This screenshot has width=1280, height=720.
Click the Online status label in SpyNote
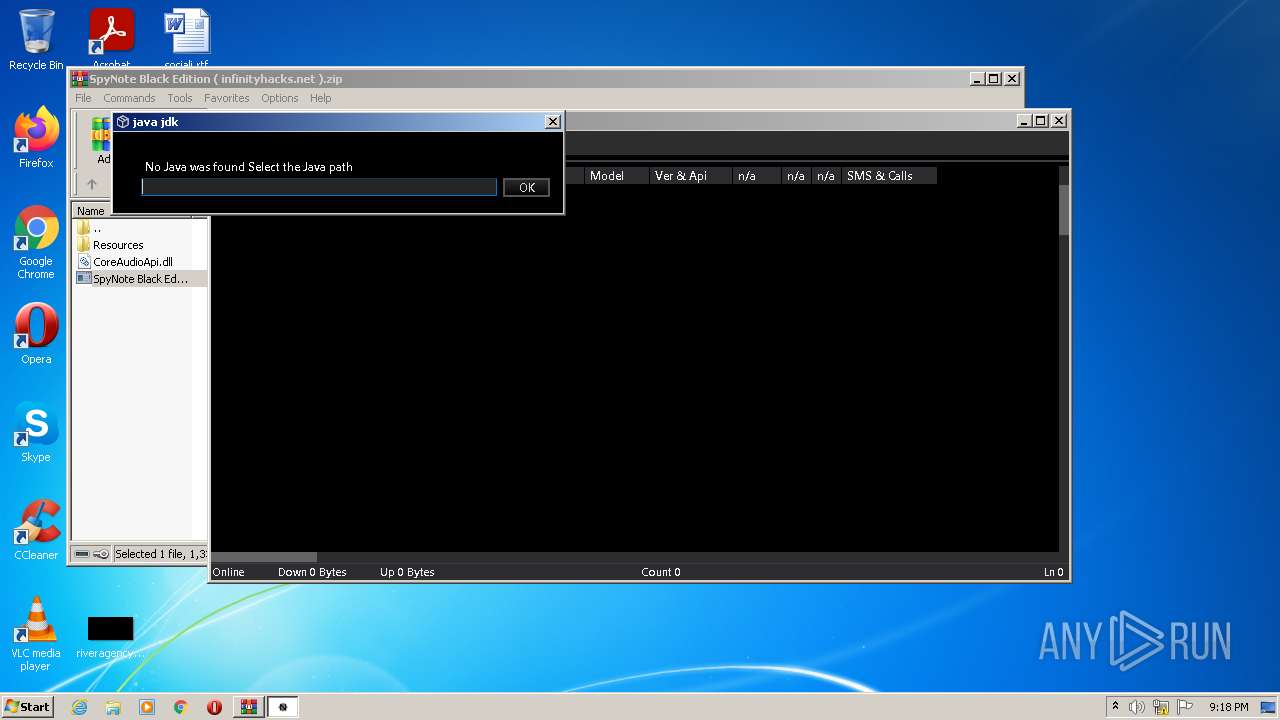pyautogui.click(x=228, y=572)
